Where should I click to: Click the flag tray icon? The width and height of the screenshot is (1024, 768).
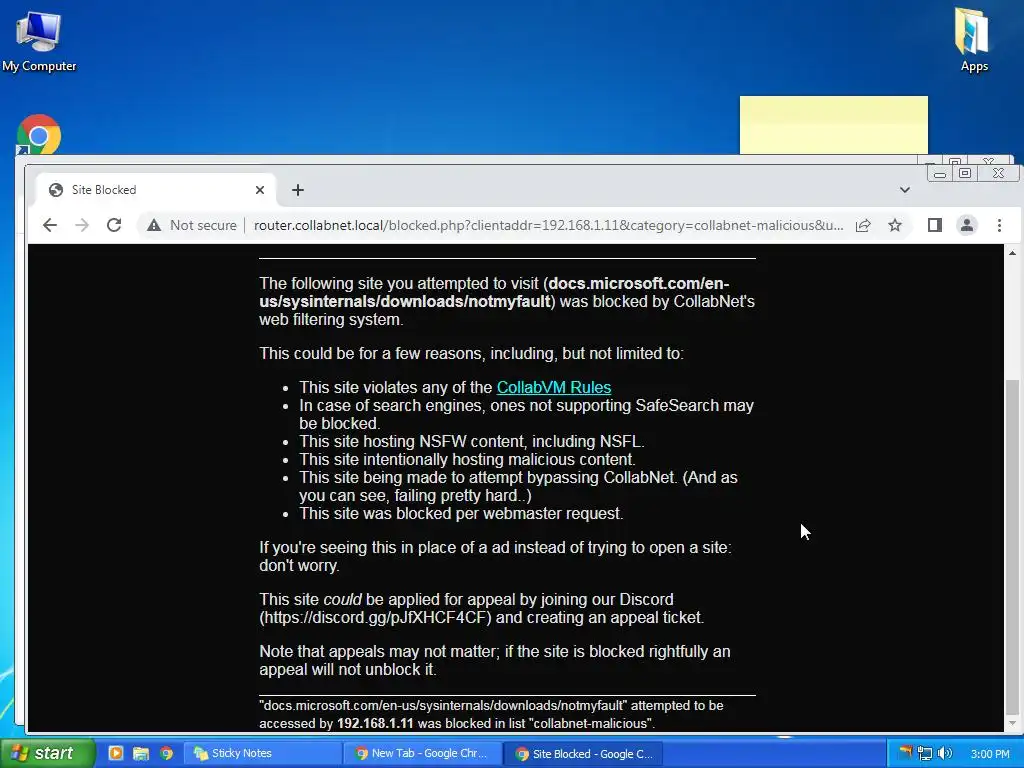[905, 753]
